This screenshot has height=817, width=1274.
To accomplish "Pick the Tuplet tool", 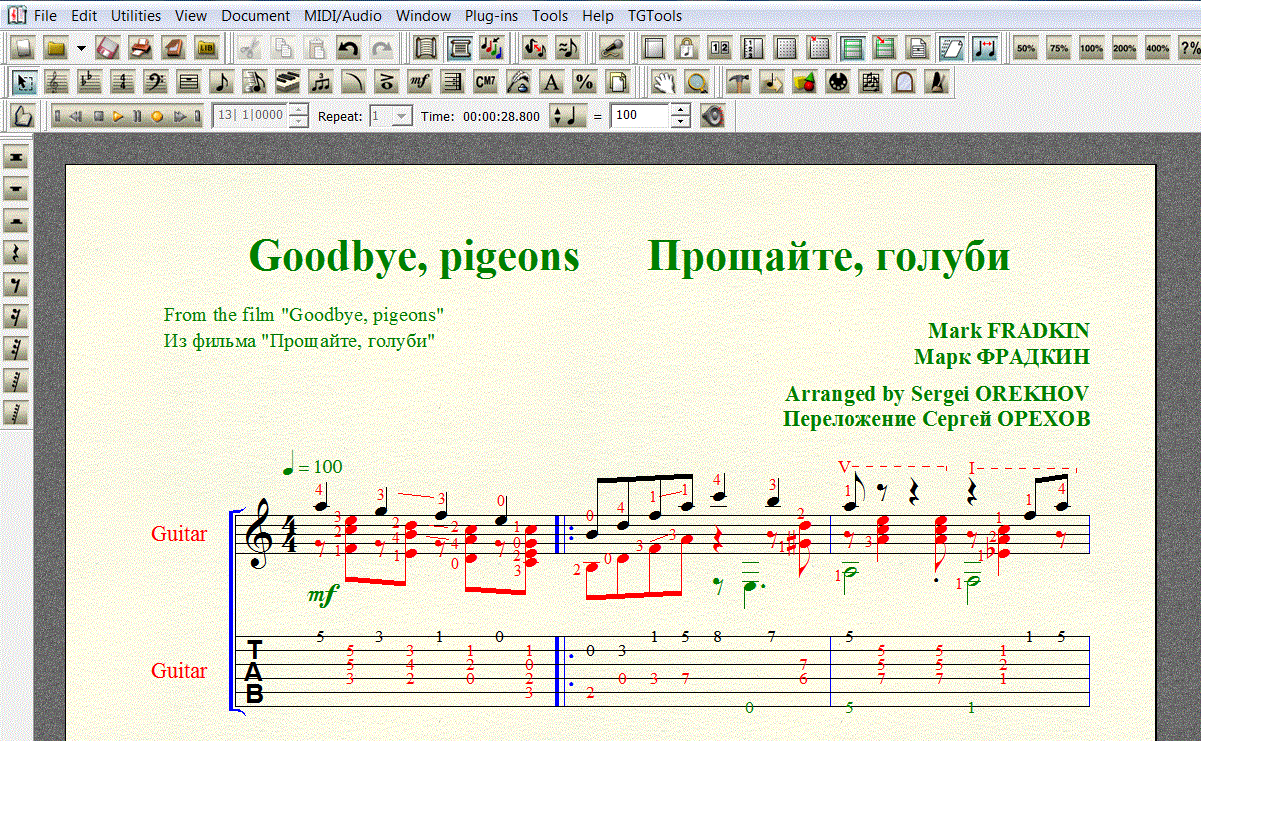I will coord(320,81).
